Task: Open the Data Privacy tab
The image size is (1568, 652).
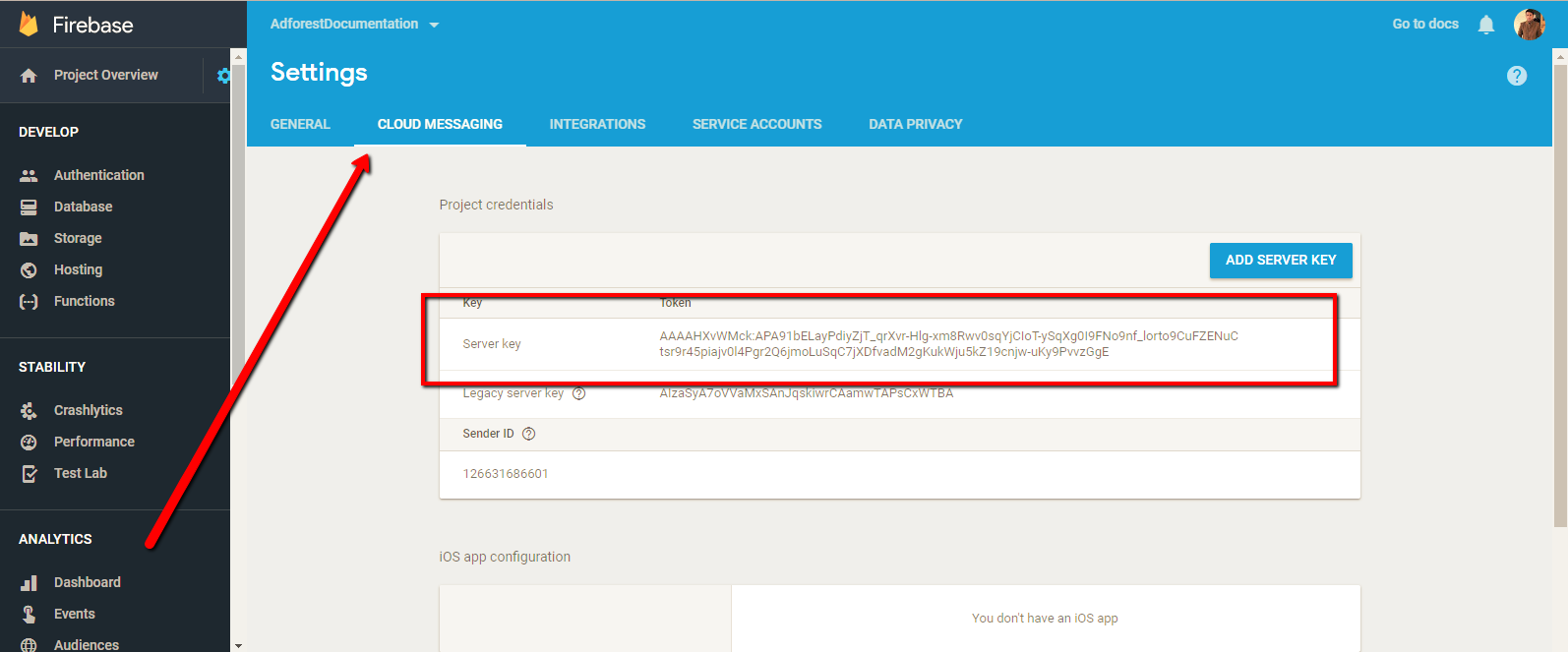Action: [915, 124]
